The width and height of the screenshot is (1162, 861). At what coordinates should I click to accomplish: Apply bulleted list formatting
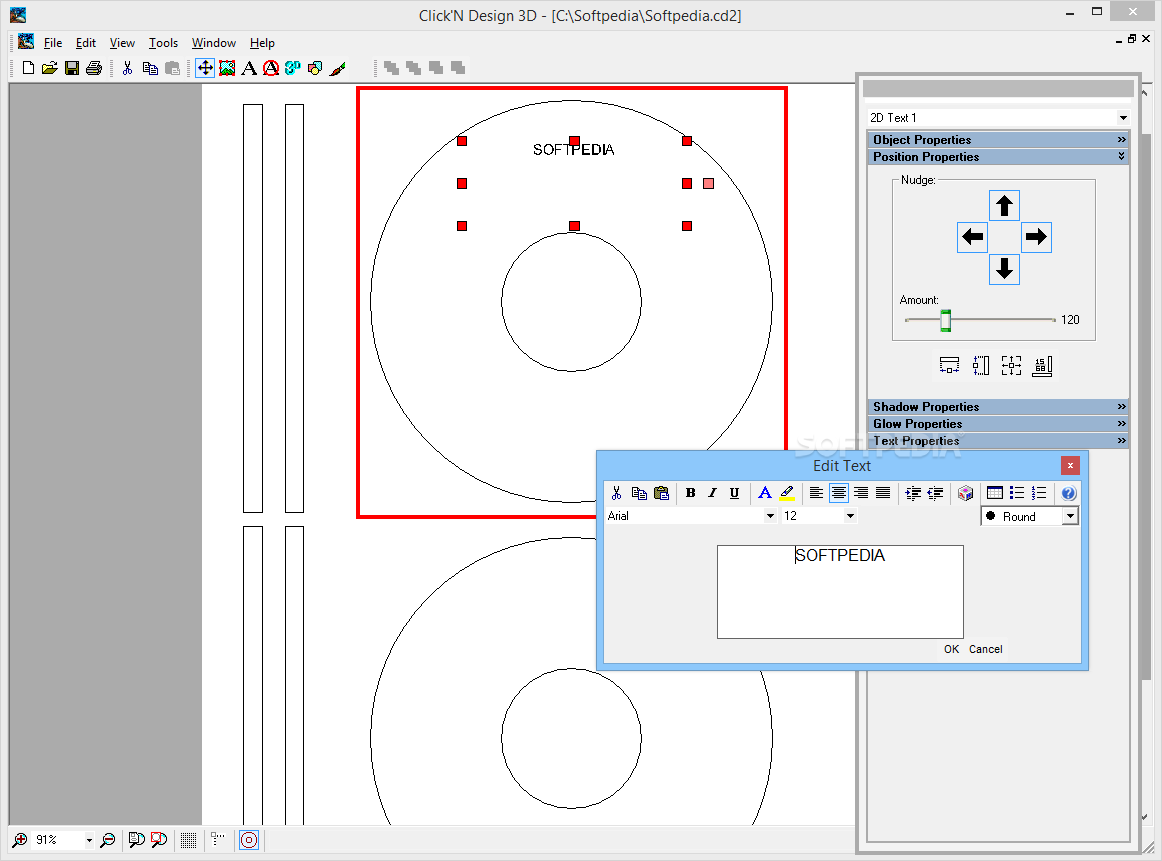[1017, 493]
